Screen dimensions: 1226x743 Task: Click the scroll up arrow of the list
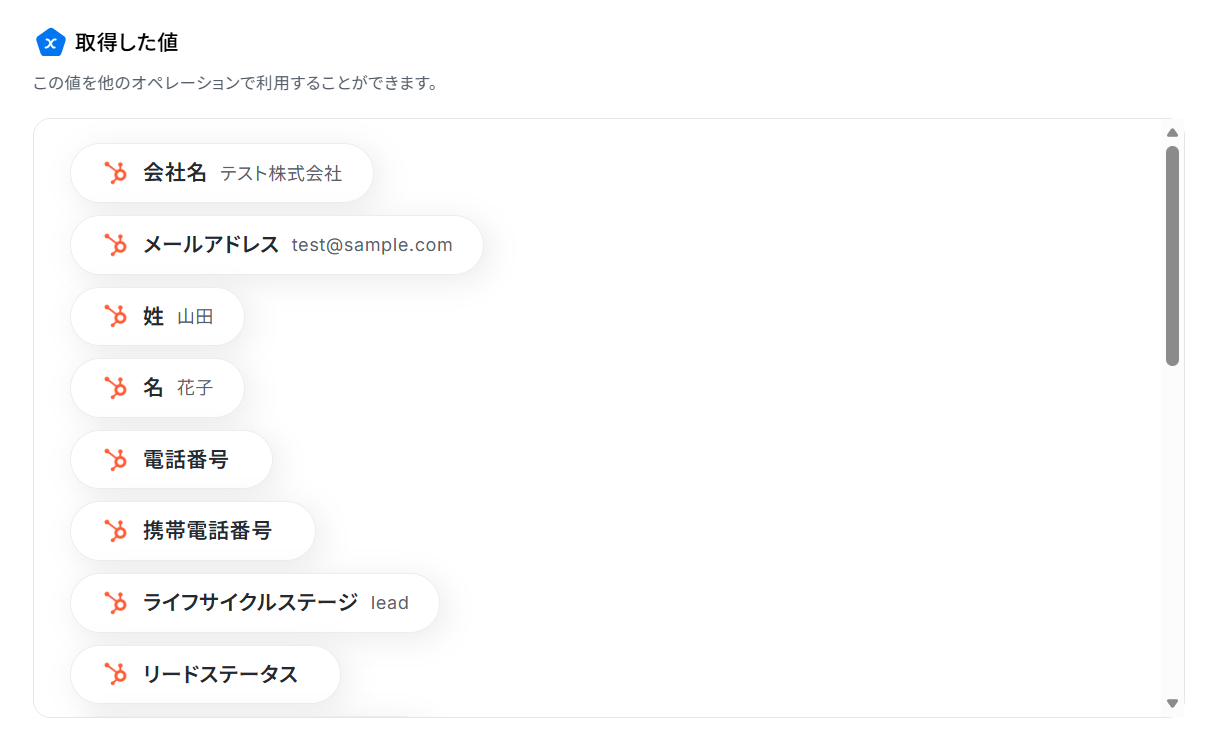click(1173, 133)
